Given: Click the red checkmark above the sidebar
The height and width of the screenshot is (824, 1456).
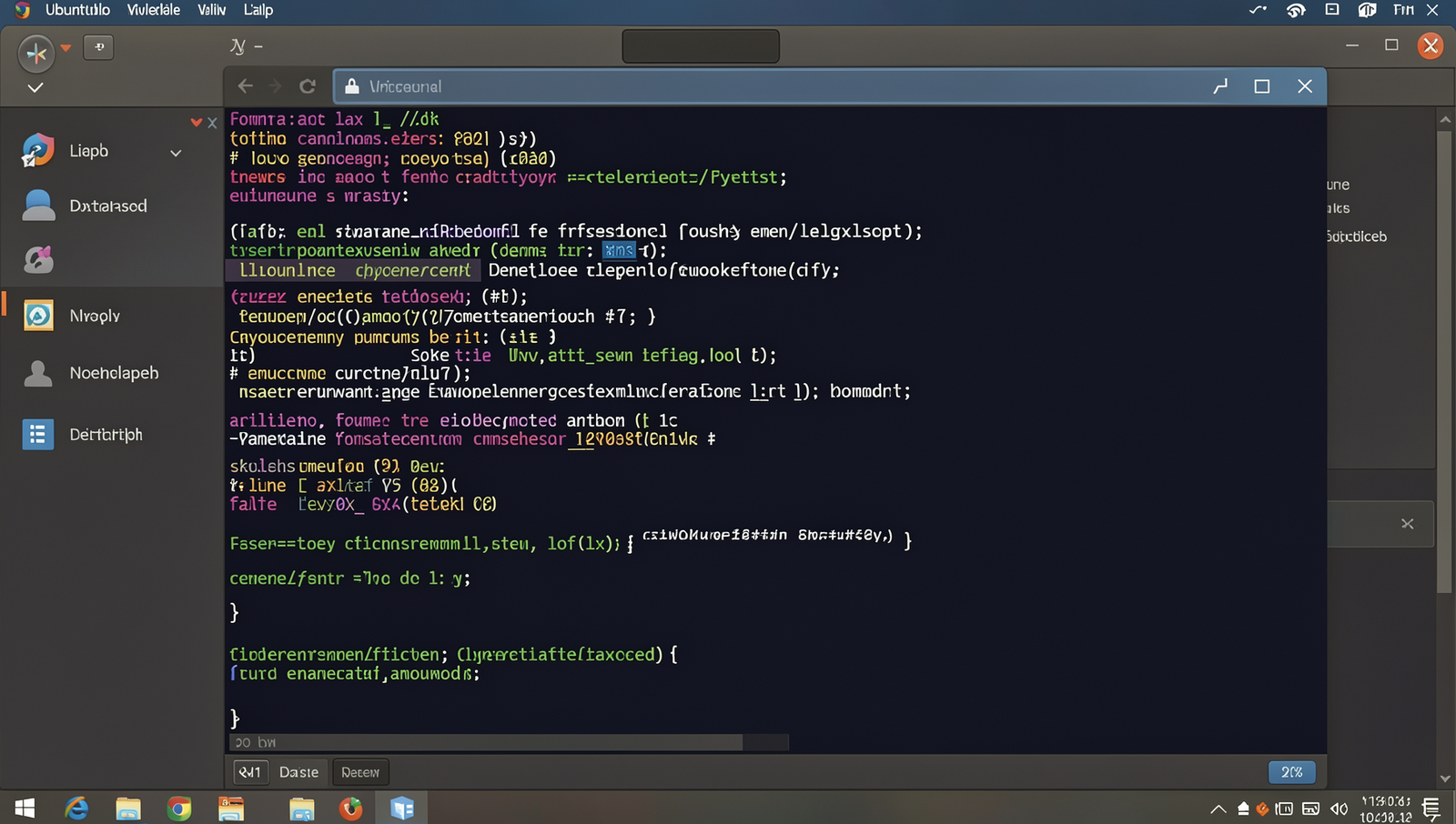Looking at the screenshot, I should 196,122.
